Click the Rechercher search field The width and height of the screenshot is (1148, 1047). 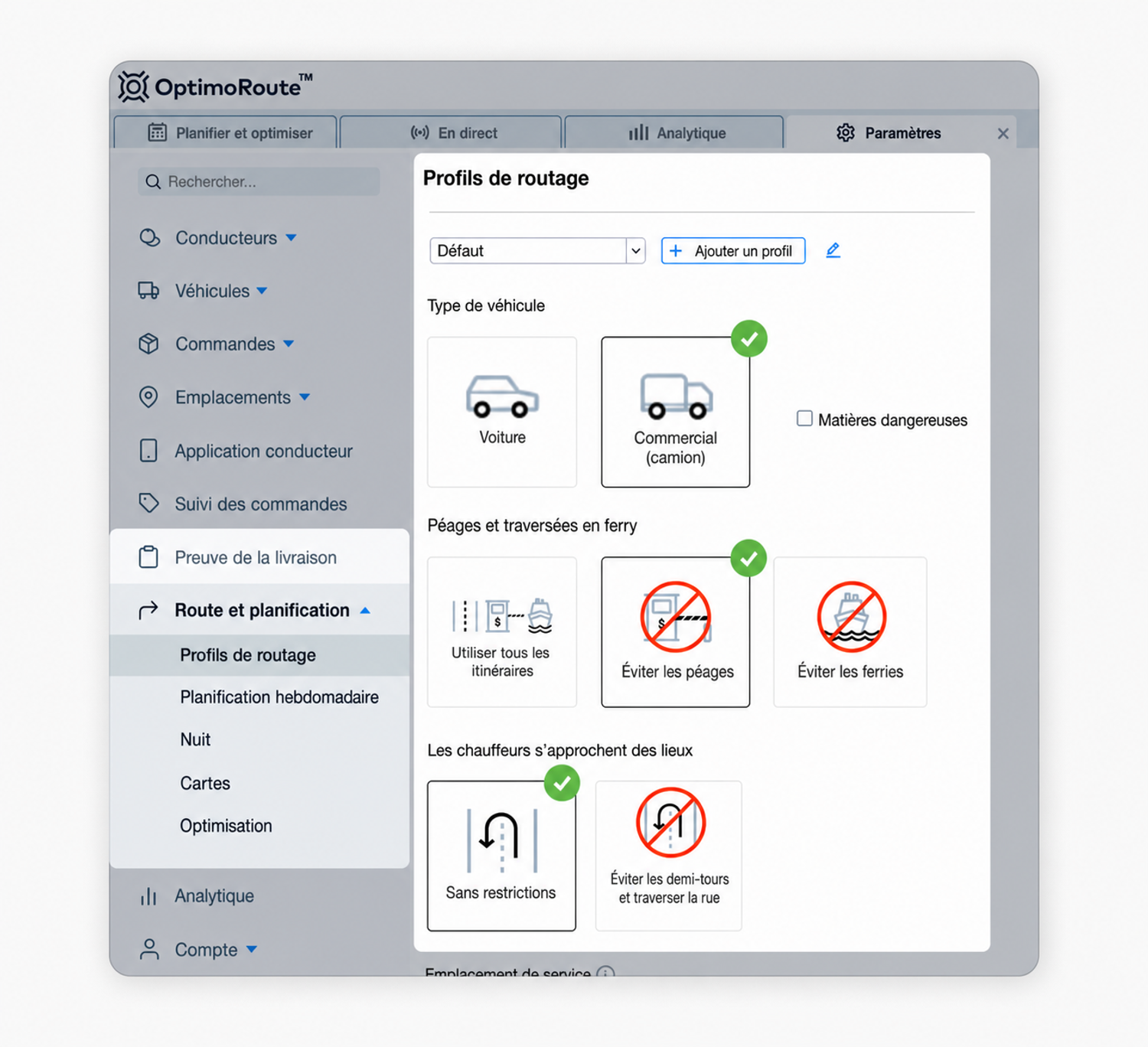259,181
